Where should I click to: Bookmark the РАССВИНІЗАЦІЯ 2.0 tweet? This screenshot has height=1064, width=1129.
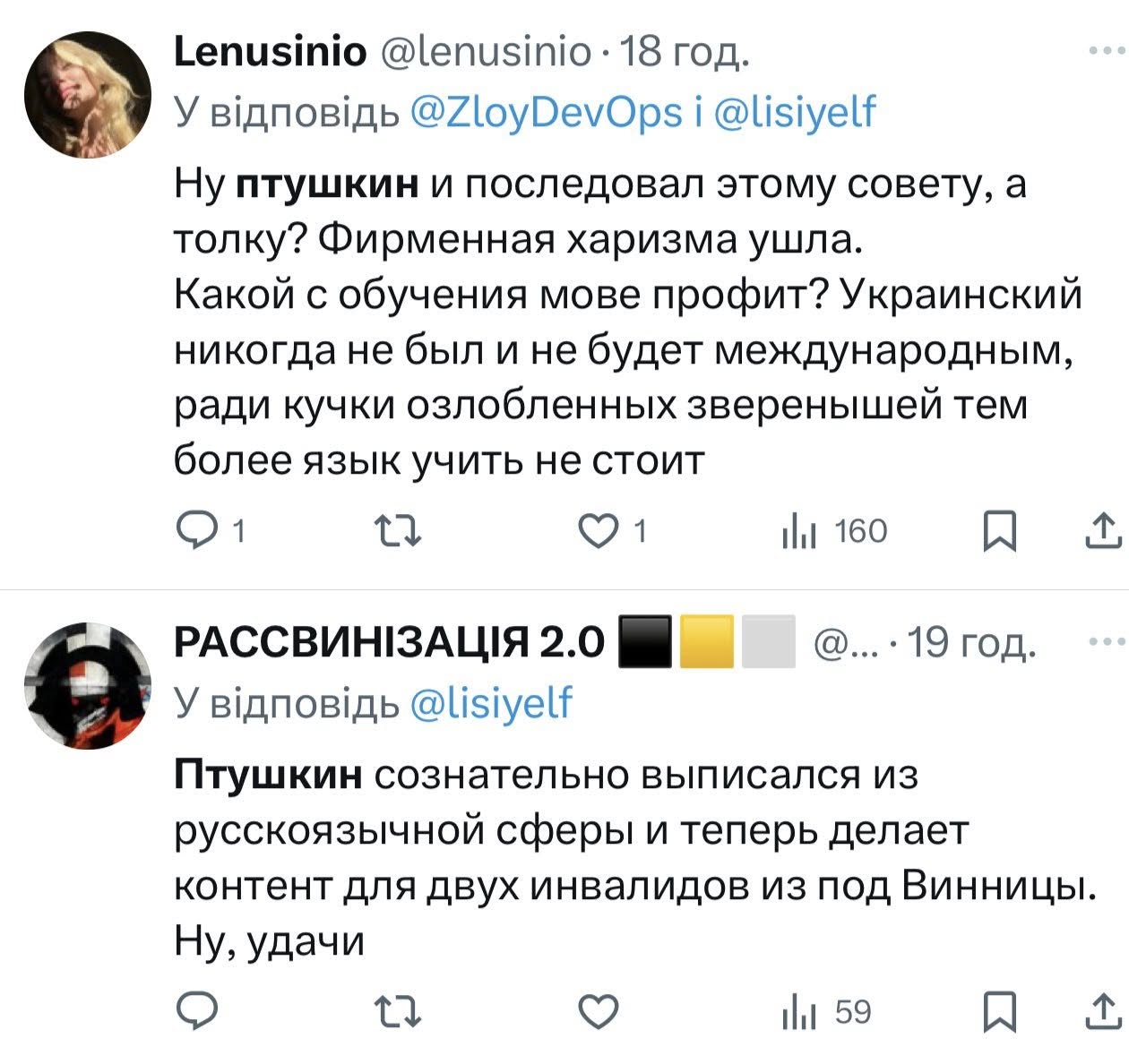tap(999, 1012)
